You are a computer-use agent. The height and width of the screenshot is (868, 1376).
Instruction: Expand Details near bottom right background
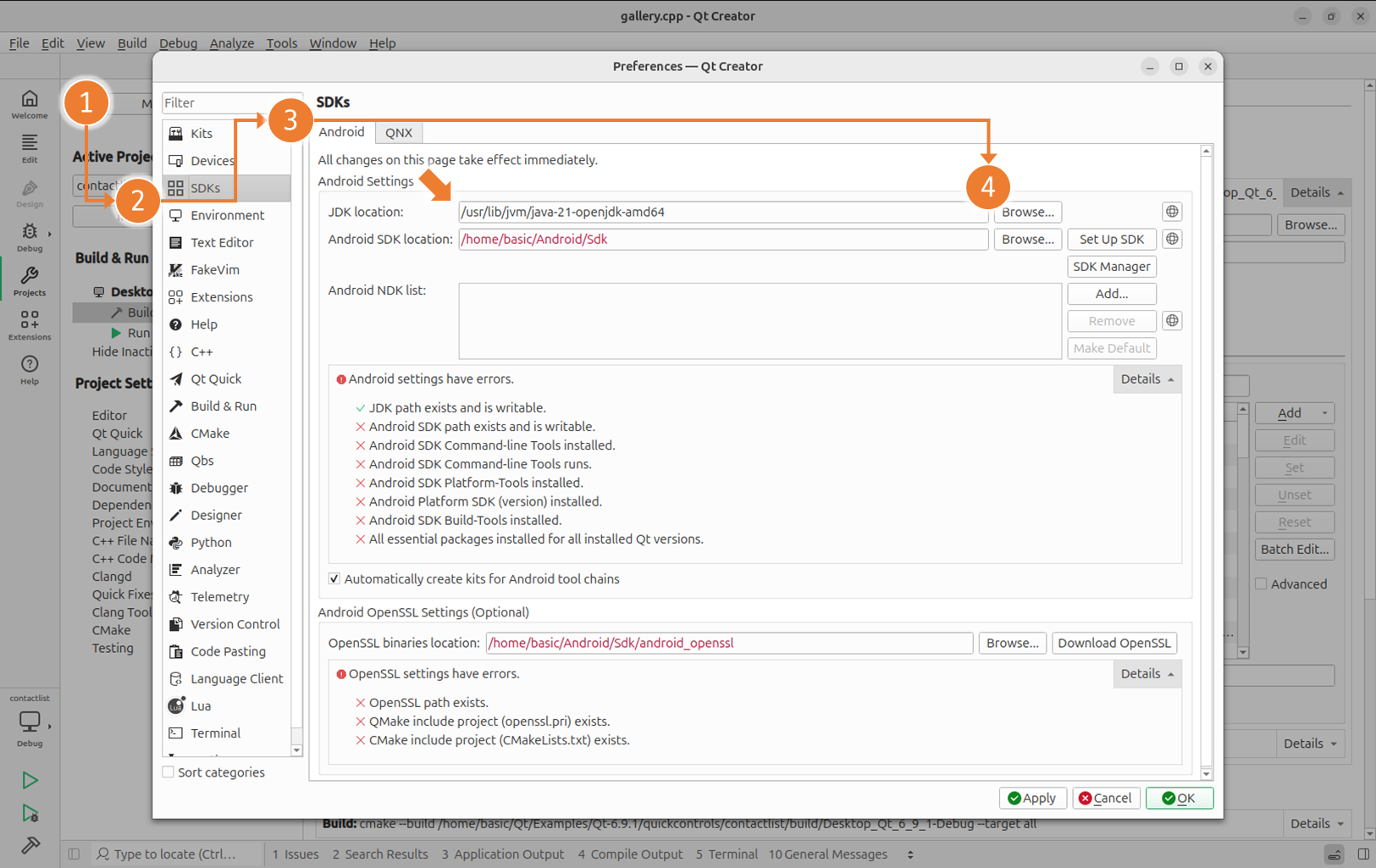pyautogui.click(x=1311, y=744)
